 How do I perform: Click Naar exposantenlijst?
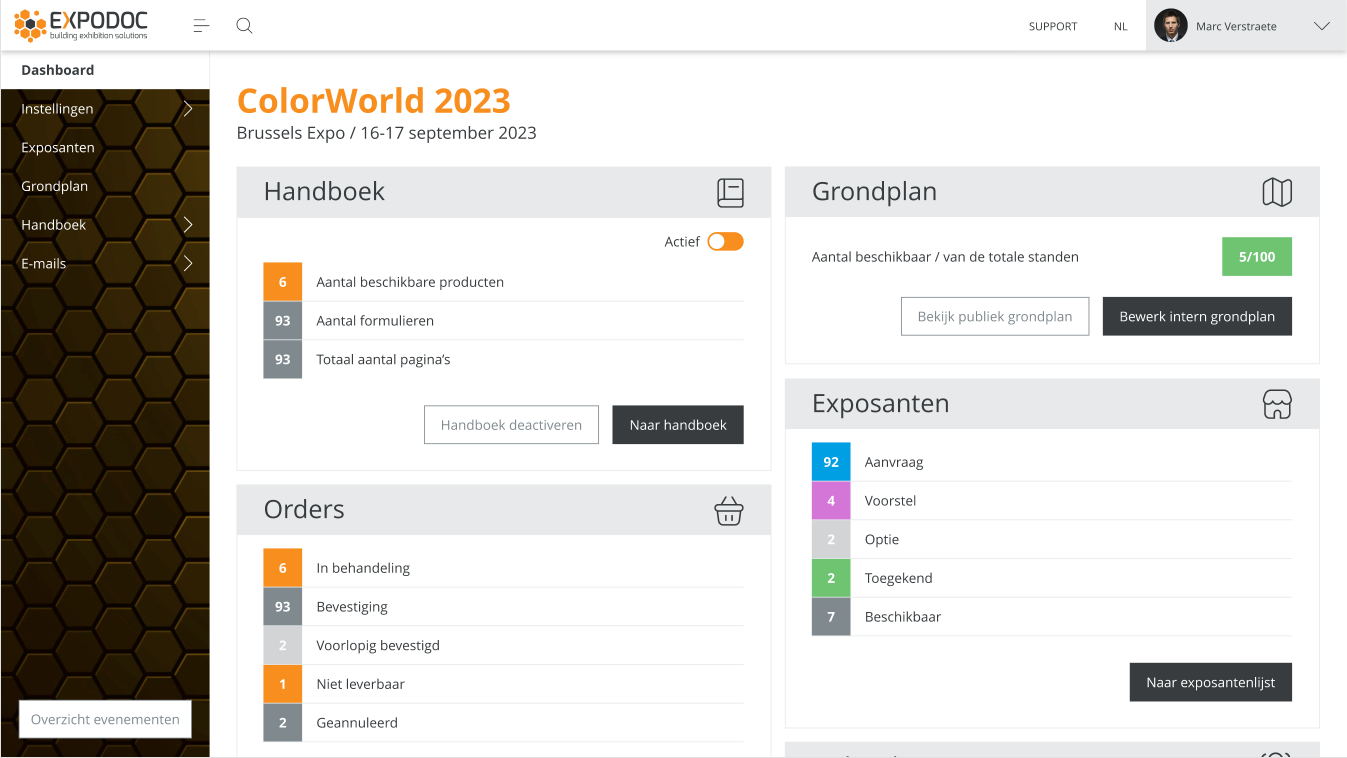[1210, 682]
